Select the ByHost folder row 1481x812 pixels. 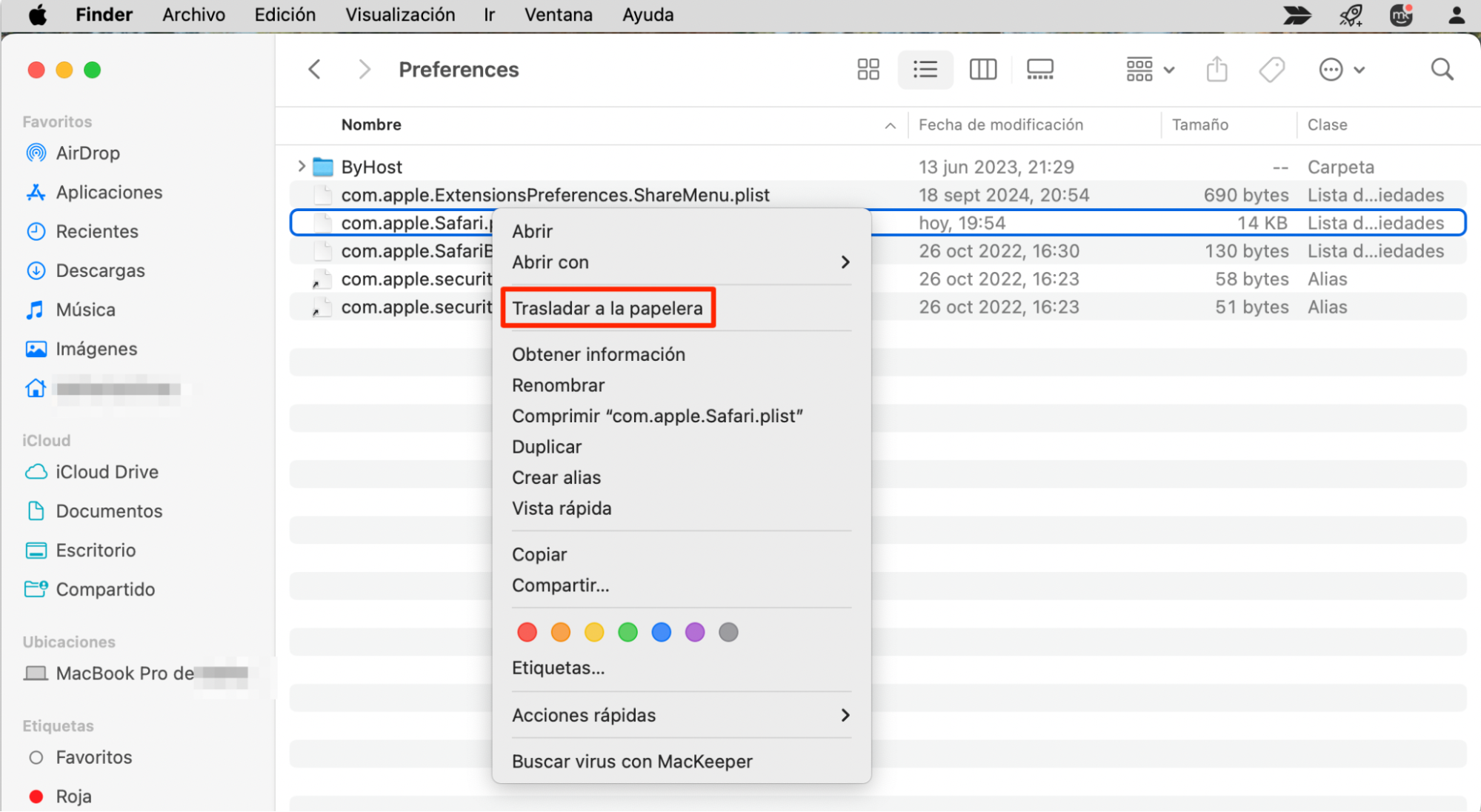tap(878, 167)
